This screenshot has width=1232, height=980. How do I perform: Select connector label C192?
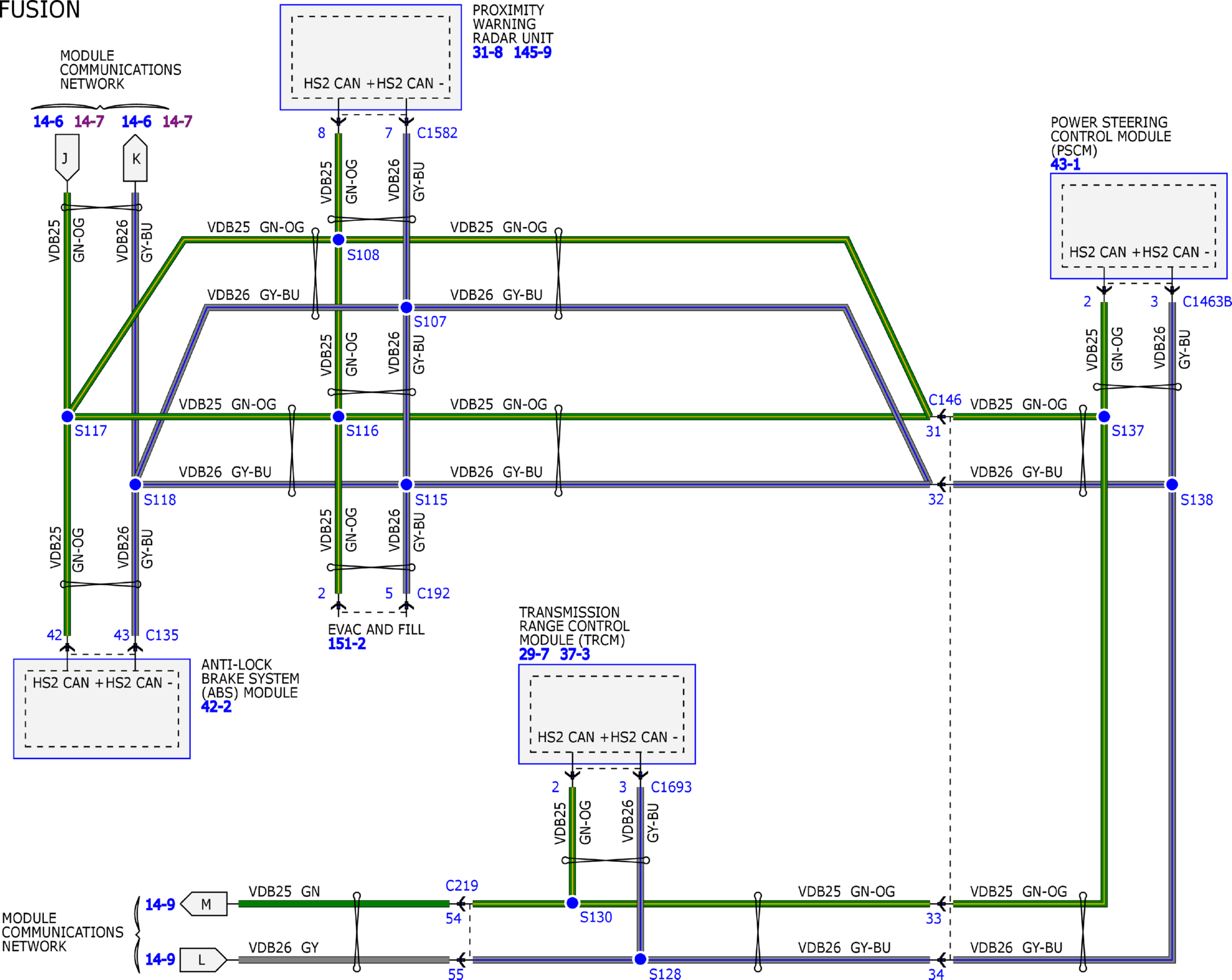433,594
